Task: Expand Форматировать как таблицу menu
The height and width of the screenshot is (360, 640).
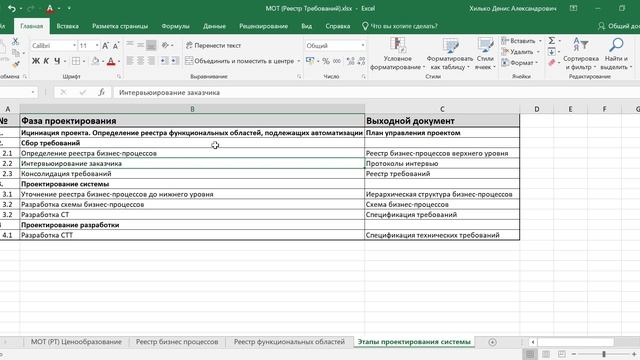Action: [x=449, y=54]
